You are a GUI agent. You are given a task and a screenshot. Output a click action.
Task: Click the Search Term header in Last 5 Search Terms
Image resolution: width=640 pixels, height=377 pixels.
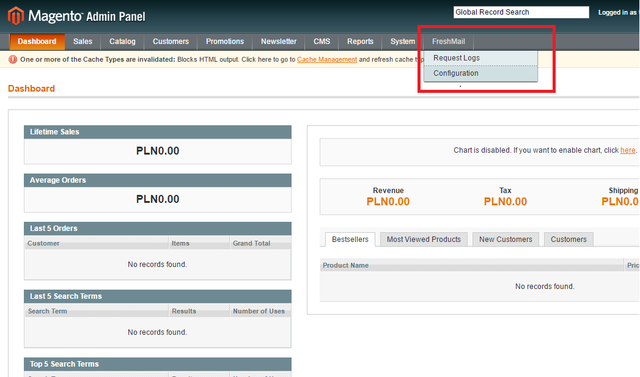96,311
